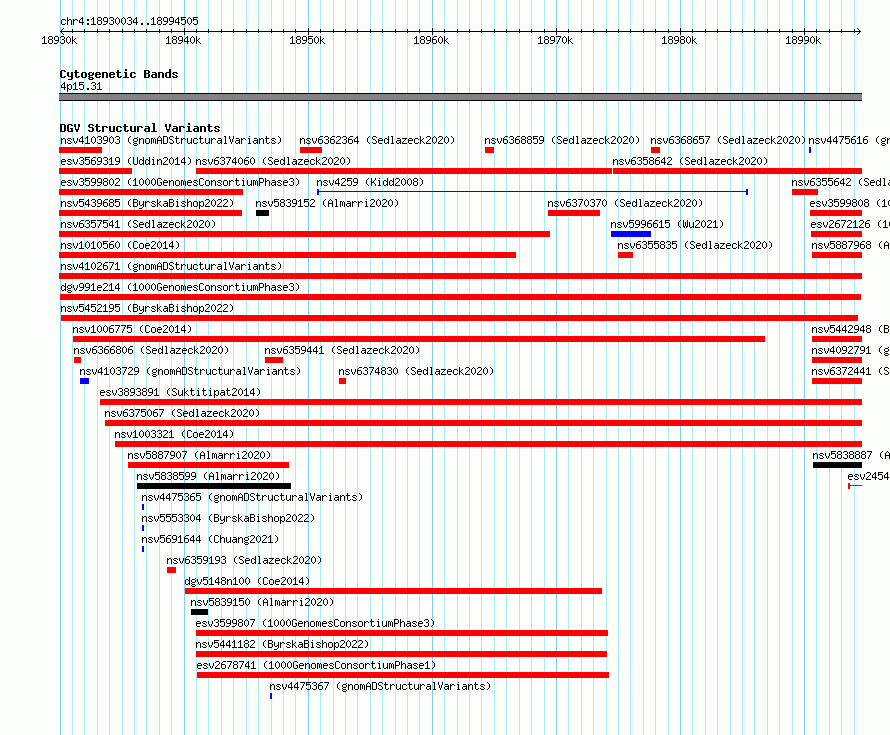
Task: Click nsv4475367 gnomADStructuralVariants label
Action: tap(380, 686)
